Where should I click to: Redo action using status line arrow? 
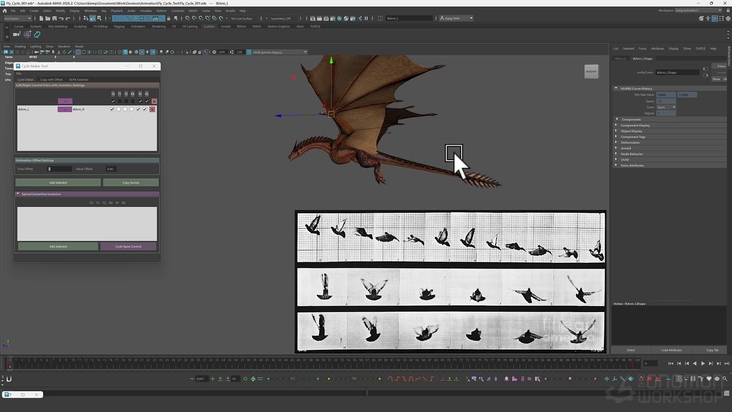(x=68, y=19)
